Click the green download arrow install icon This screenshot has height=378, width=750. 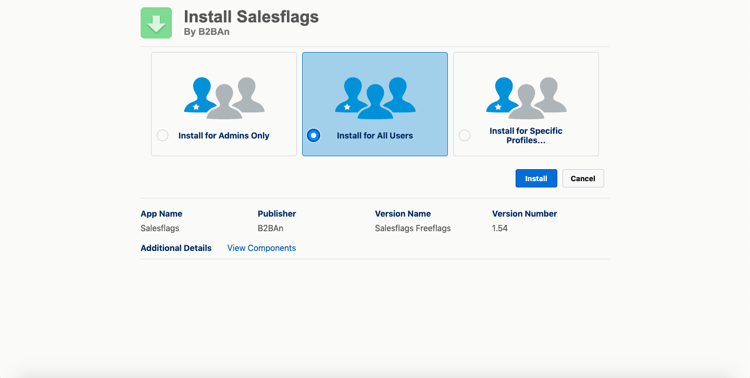[x=156, y=23]
